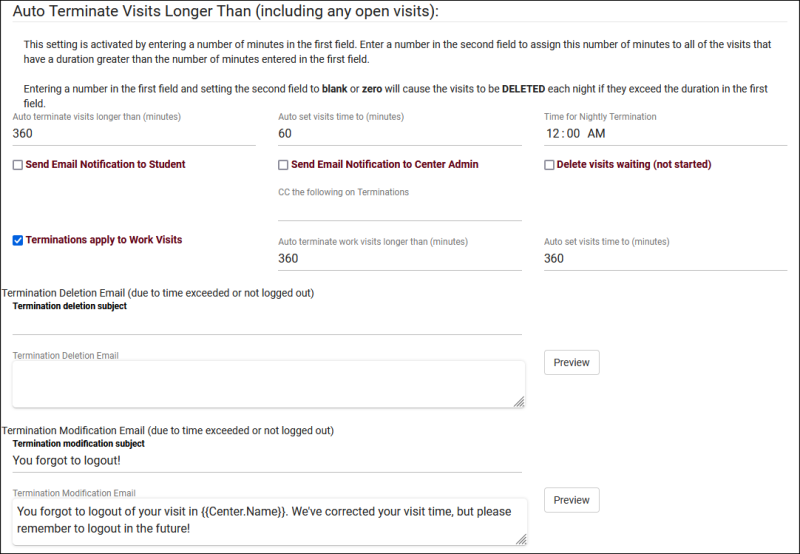Uncheck Terminations apply to Work Visits
Viewport: 800px width, 554px height.
click(18, 240)
